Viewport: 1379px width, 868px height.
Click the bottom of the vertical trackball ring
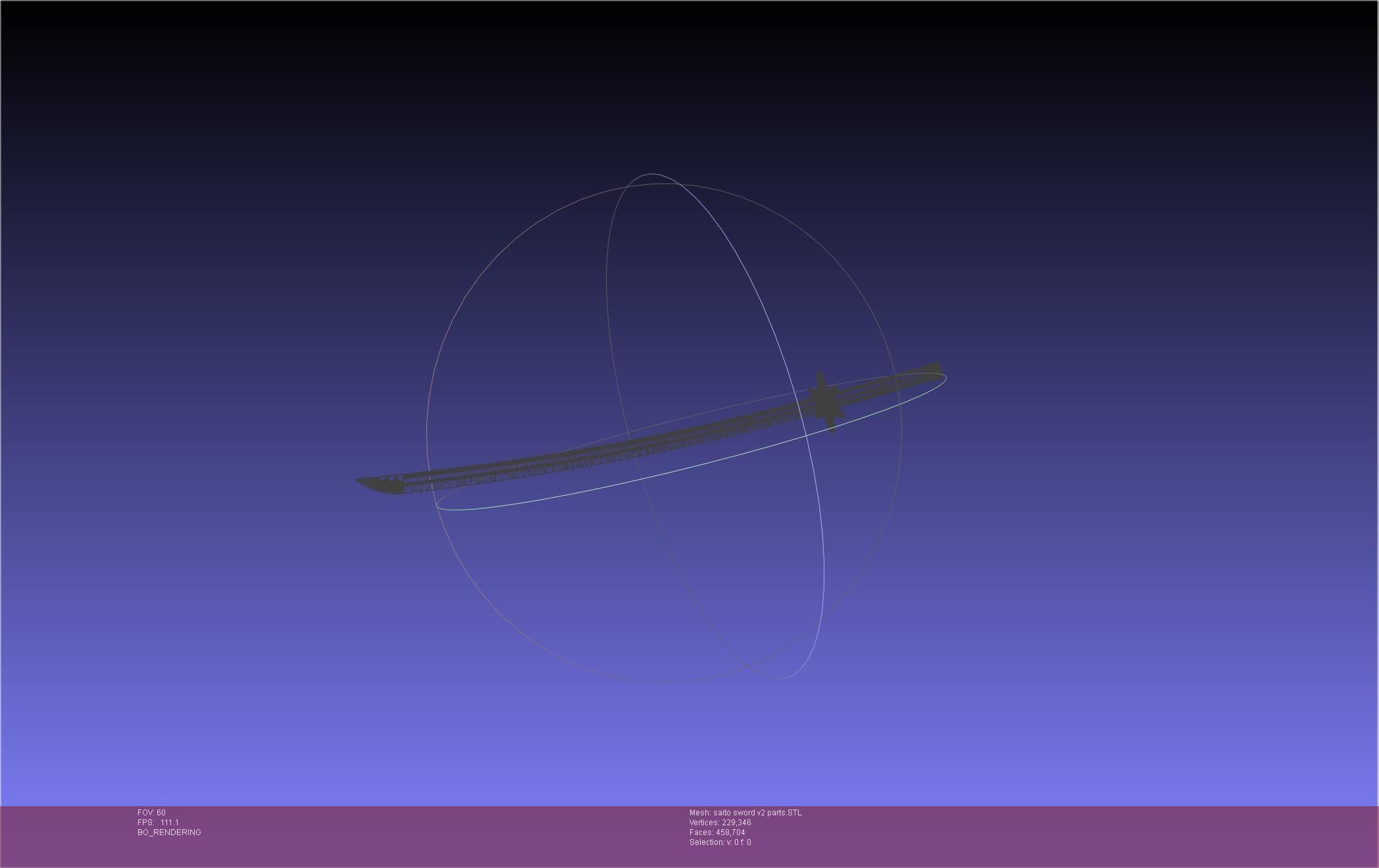780,678
